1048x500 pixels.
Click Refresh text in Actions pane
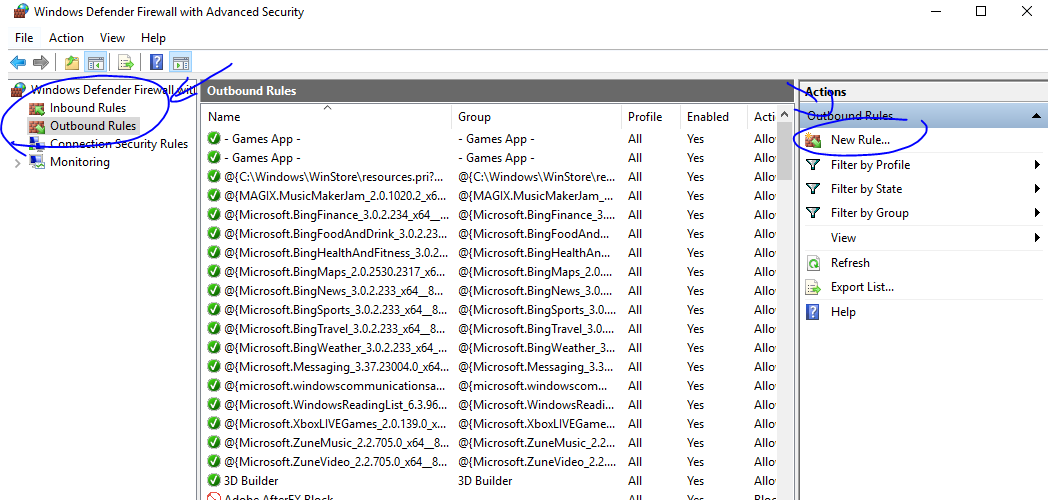[x=850, y=263]
